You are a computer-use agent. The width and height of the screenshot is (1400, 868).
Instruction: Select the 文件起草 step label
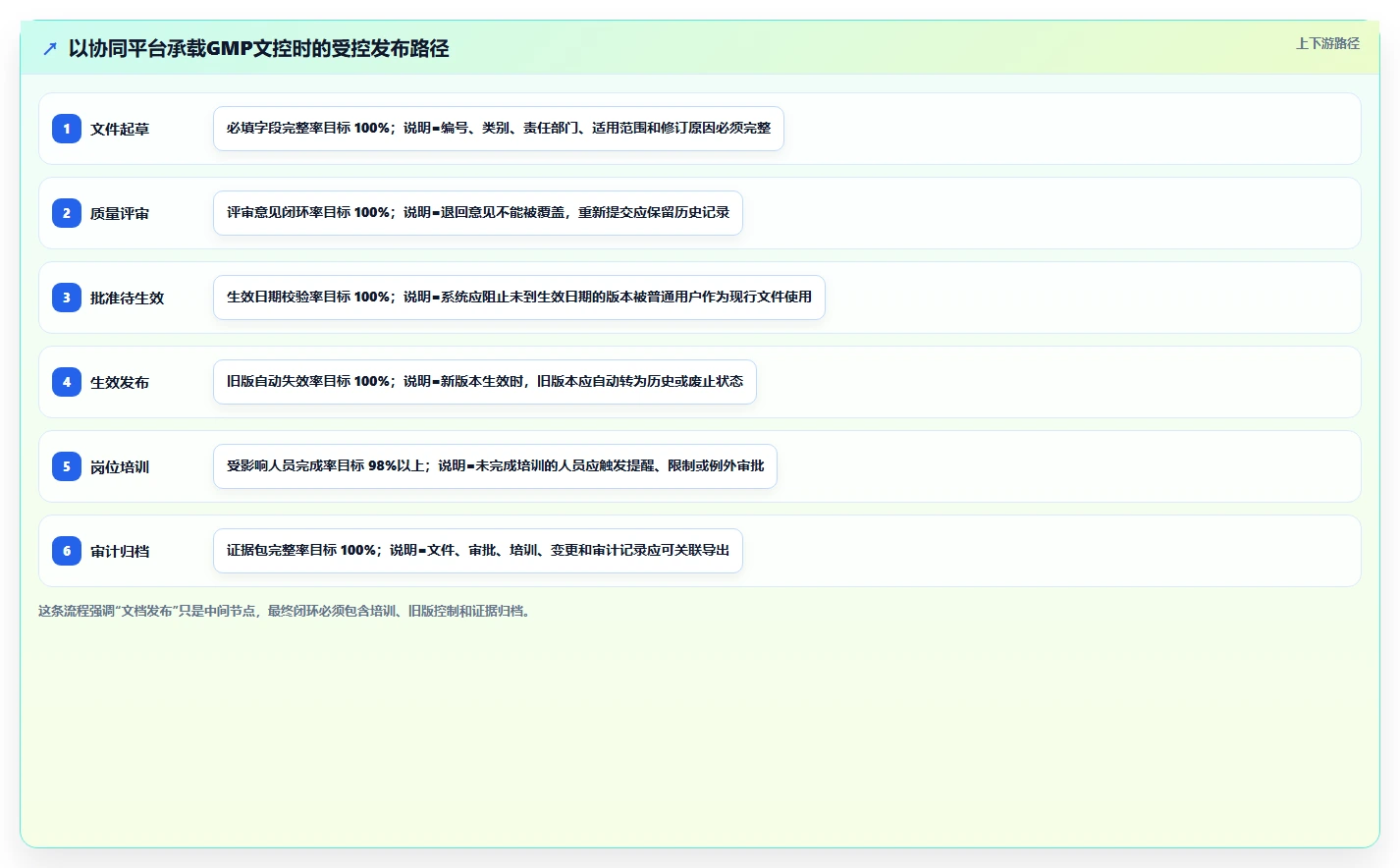pos(120,129)
